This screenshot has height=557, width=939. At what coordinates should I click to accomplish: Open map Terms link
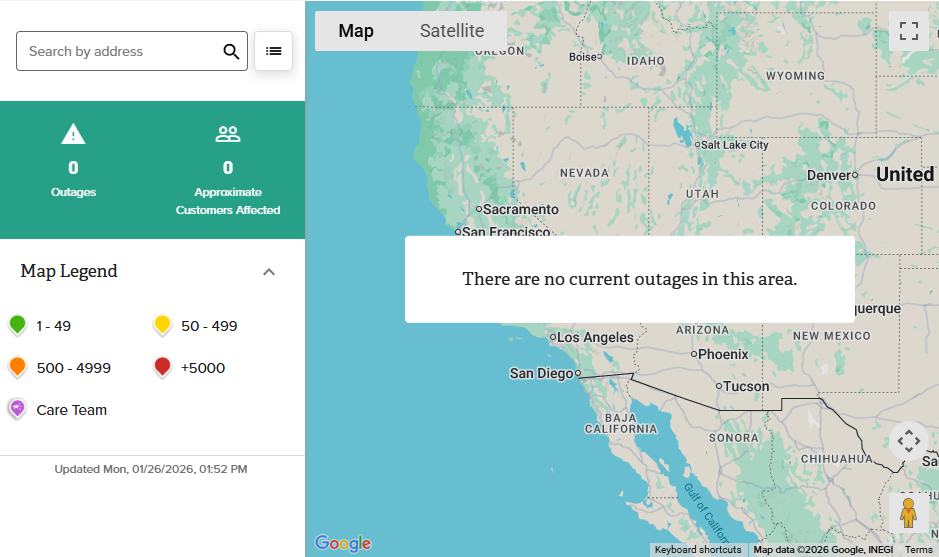click(919, 550)
